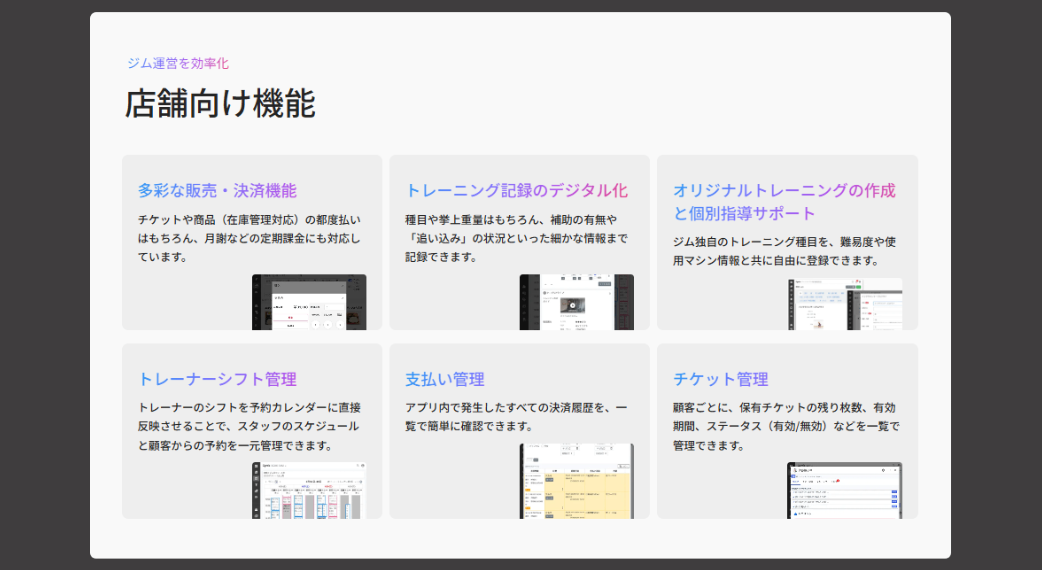The width and height of the screenshot is (1042, 570).
Task: Click description text starting アプリ内で発生した
Action: pyautogui.click(x=516, y=417)
